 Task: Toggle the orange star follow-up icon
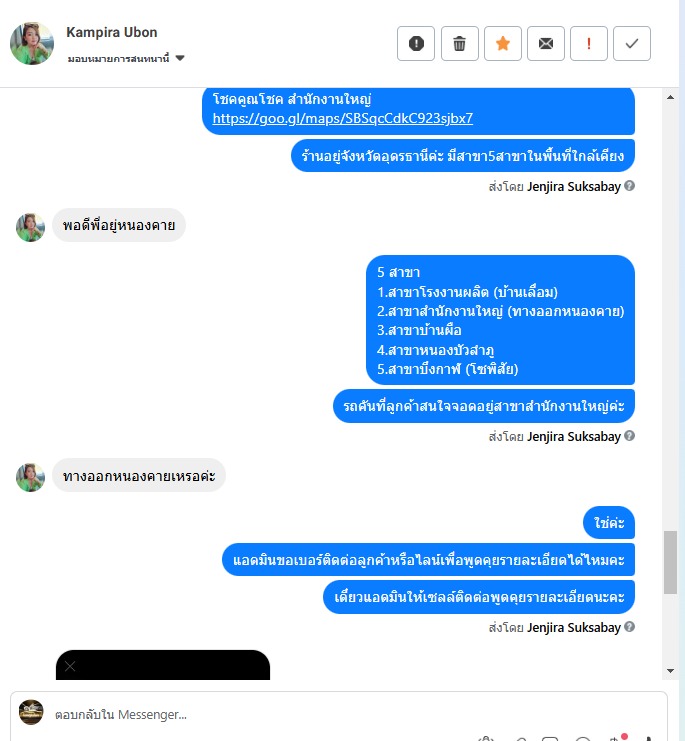pos(503,43)
